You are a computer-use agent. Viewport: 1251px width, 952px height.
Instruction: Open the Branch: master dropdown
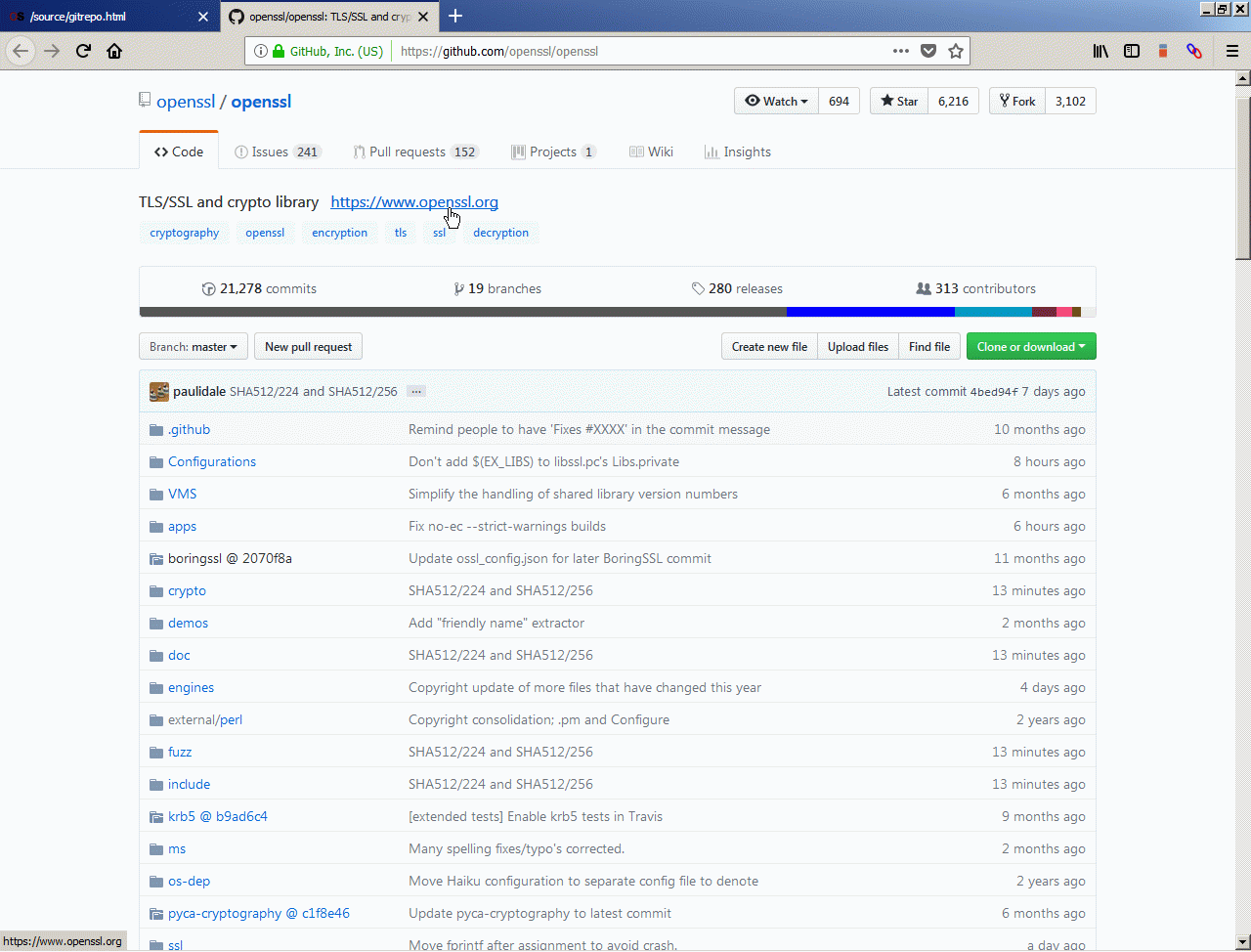(x=193, y=347)
